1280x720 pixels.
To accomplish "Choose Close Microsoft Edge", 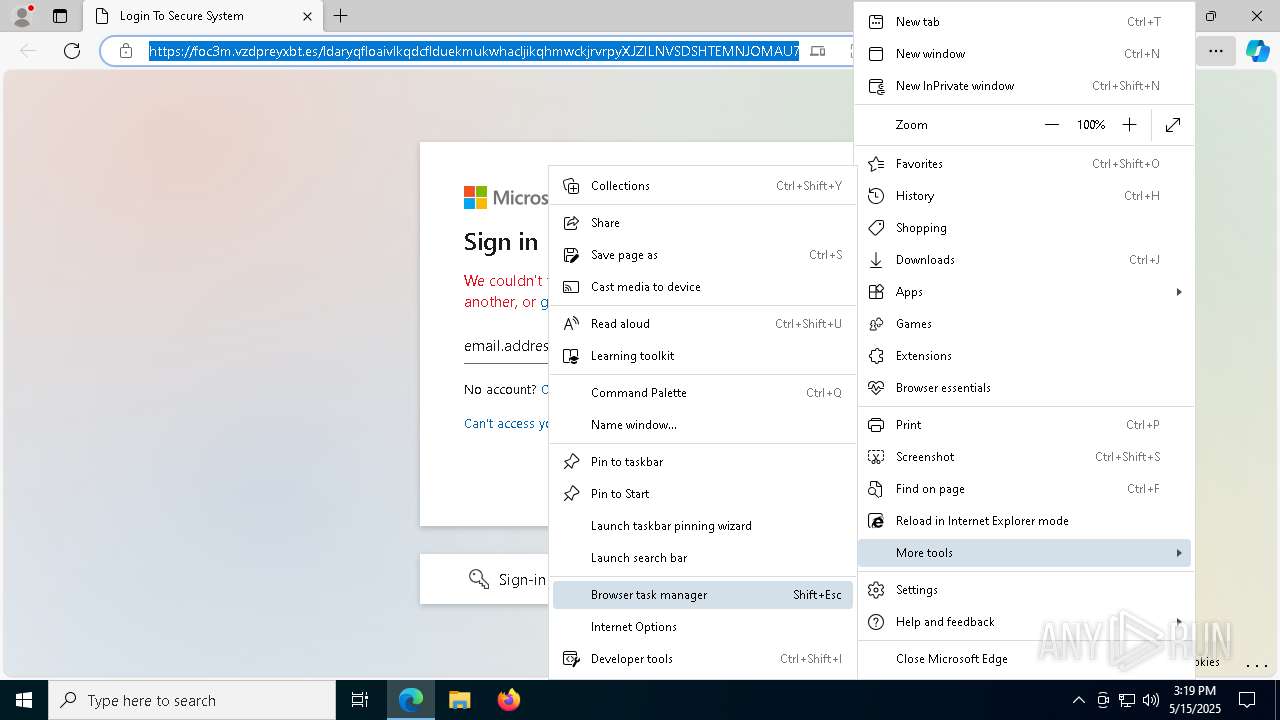I will pos(1025,659).
